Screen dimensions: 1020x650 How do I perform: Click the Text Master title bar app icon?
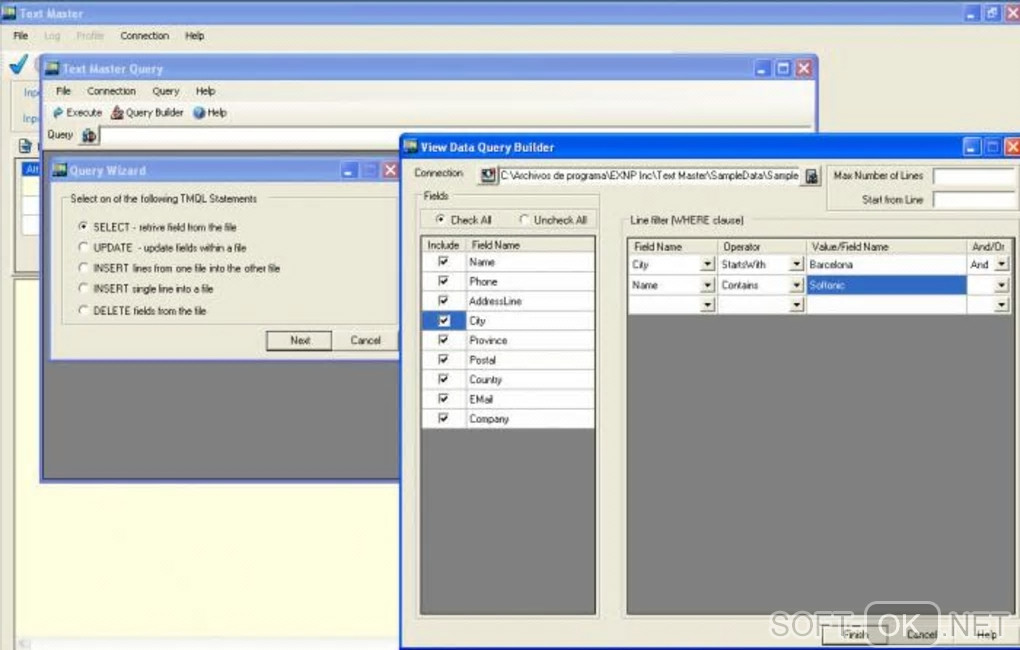[x=9, y=13]
